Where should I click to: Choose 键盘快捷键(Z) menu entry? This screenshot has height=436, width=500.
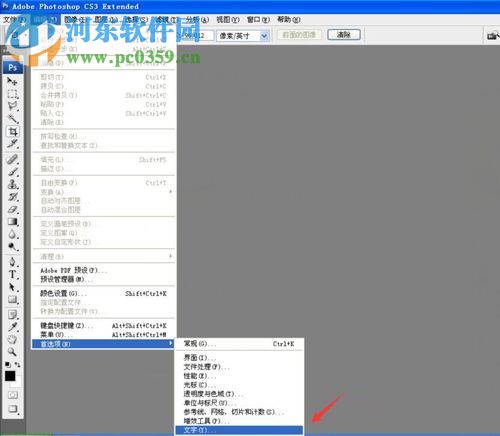pos(104,326)
